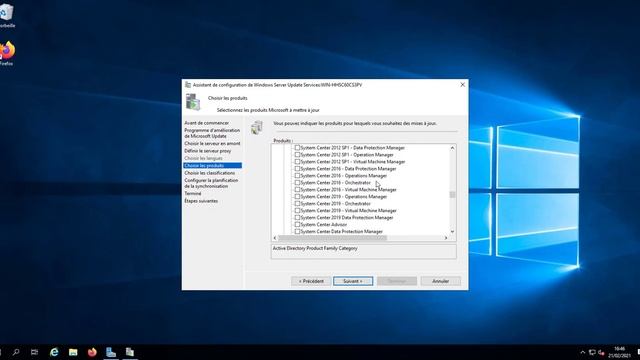Click the volume icon in system tray
The width and height of the screenshot is (640, 360).
click(x=601, y=352)
